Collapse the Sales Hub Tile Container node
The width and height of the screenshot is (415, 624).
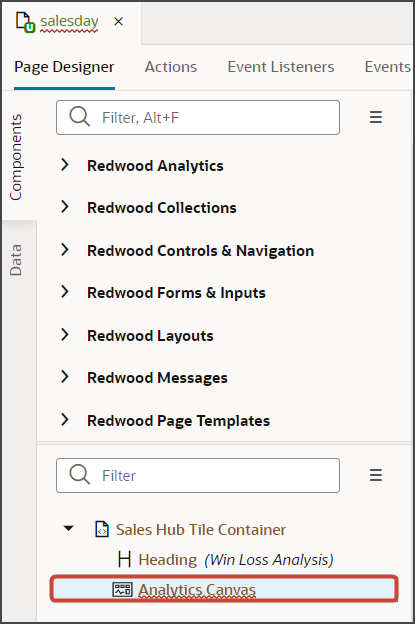pos(68,528)
